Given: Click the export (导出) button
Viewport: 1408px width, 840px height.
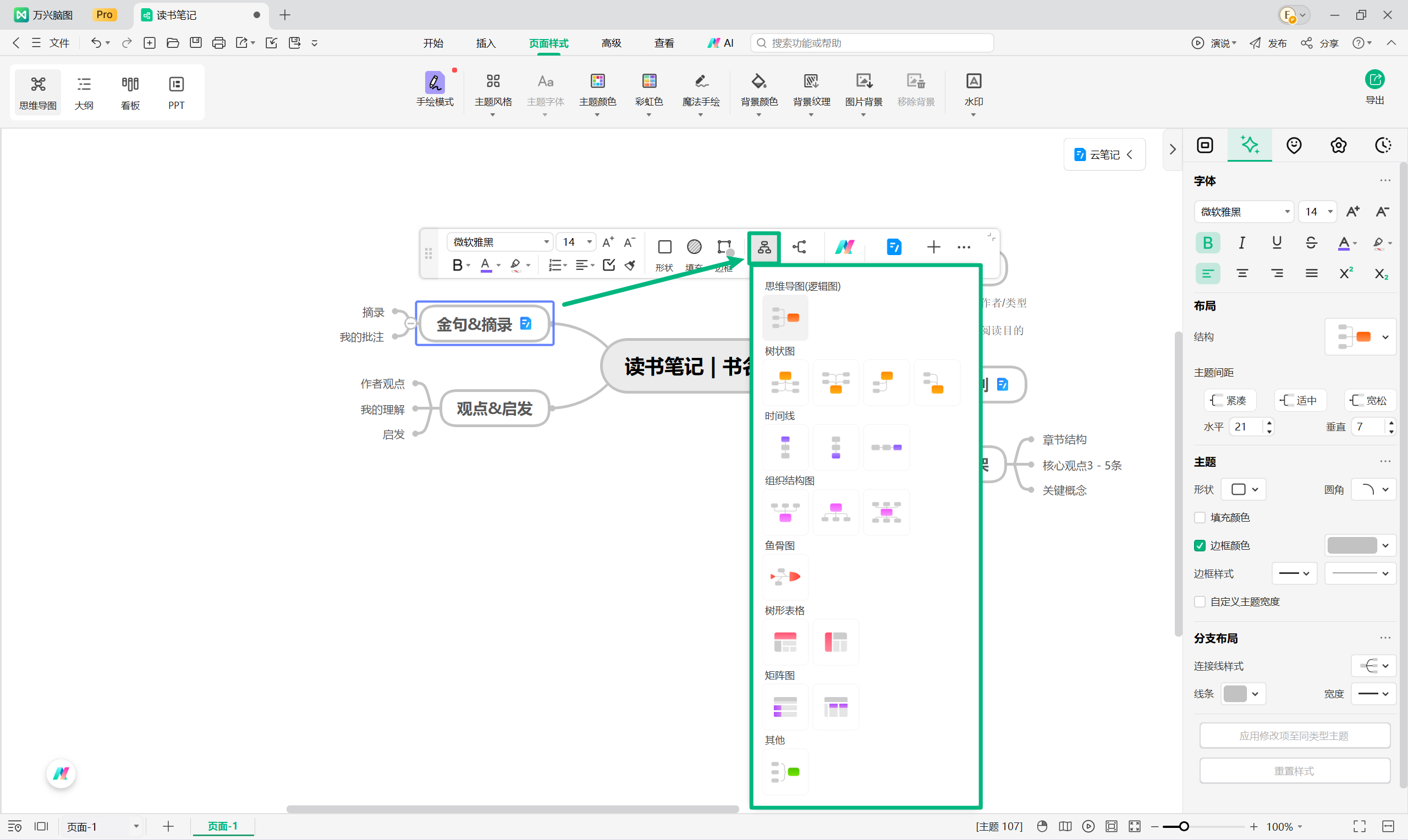Looking at the screenshot, I should [1374, 87].
